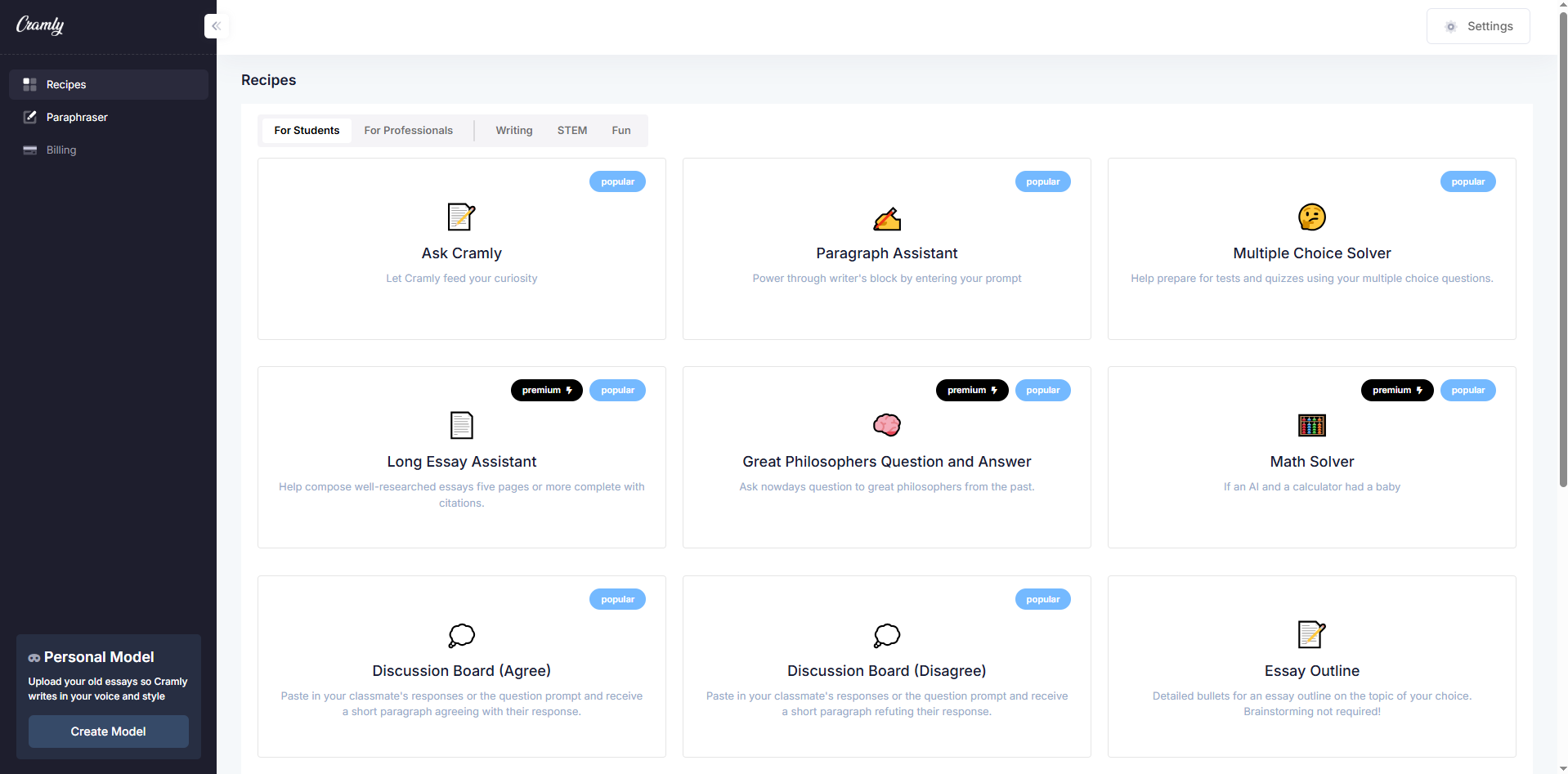This screenshot has height=774, width=1568.
Task: Click the page's vertical scrollbar
Action: (1563, 245)
